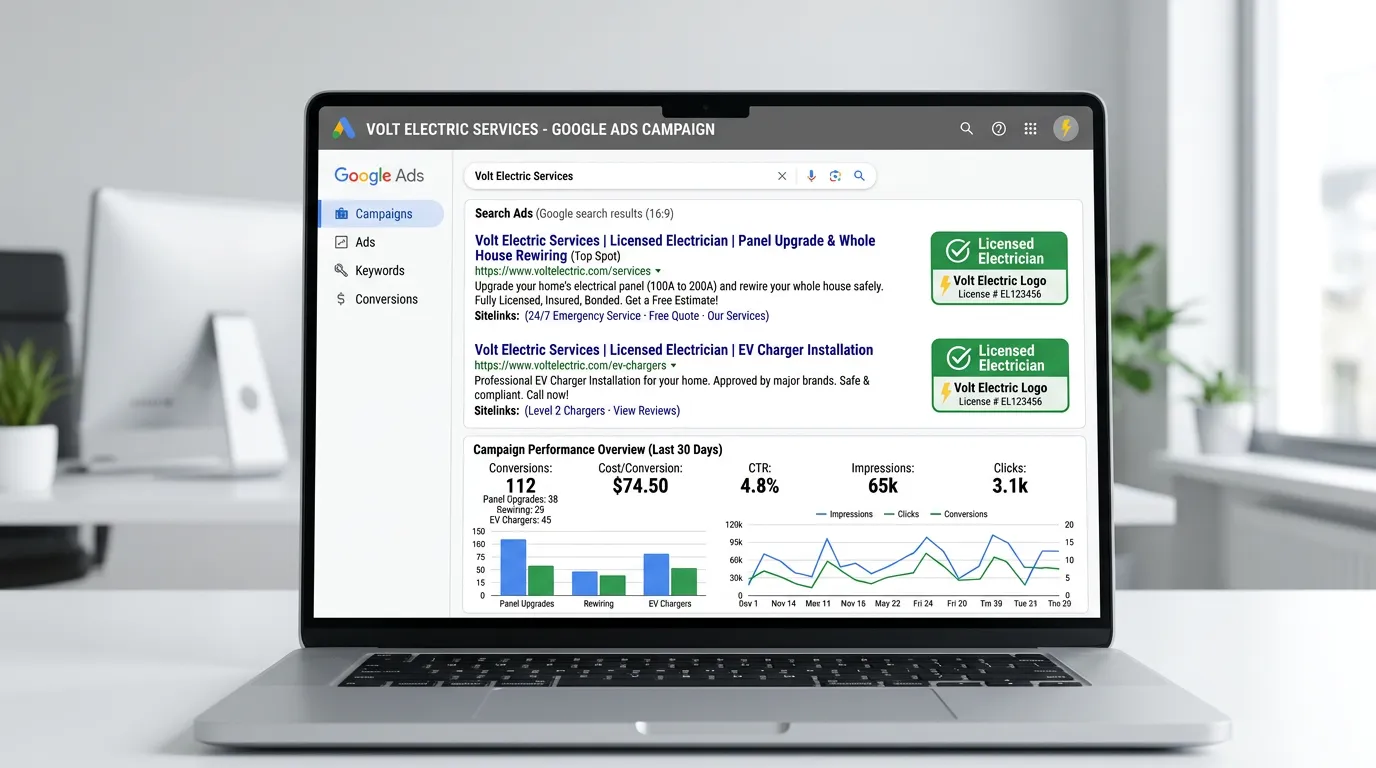Submit search with blue magnifier icon
Image resolution: width=1376 pixels, height=768 pixels.
click(x=859, y=176)
